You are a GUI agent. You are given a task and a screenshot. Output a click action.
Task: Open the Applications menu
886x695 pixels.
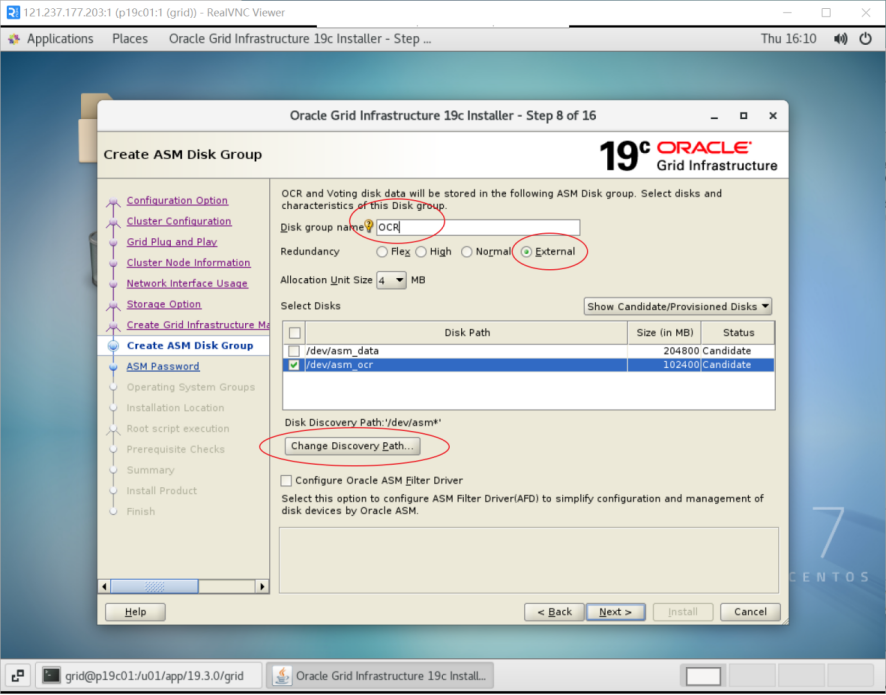pyautogui.click(x=60, y=39)
